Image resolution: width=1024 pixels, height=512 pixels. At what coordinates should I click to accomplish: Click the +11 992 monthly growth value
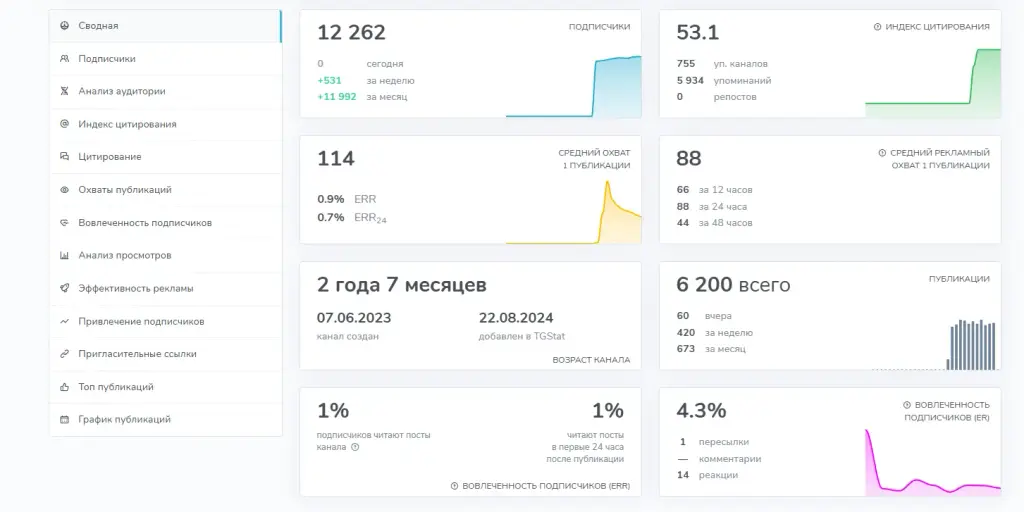click(337, 97)
